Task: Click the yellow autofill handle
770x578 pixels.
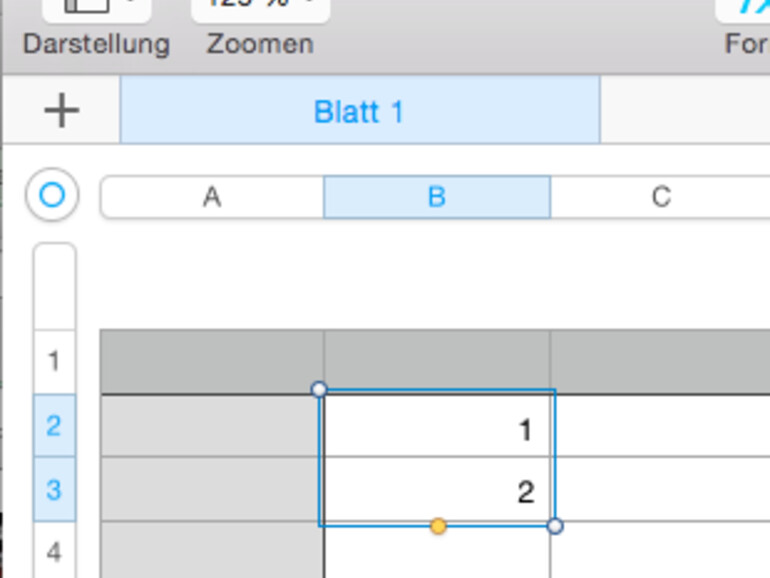Action: [438, 526]
